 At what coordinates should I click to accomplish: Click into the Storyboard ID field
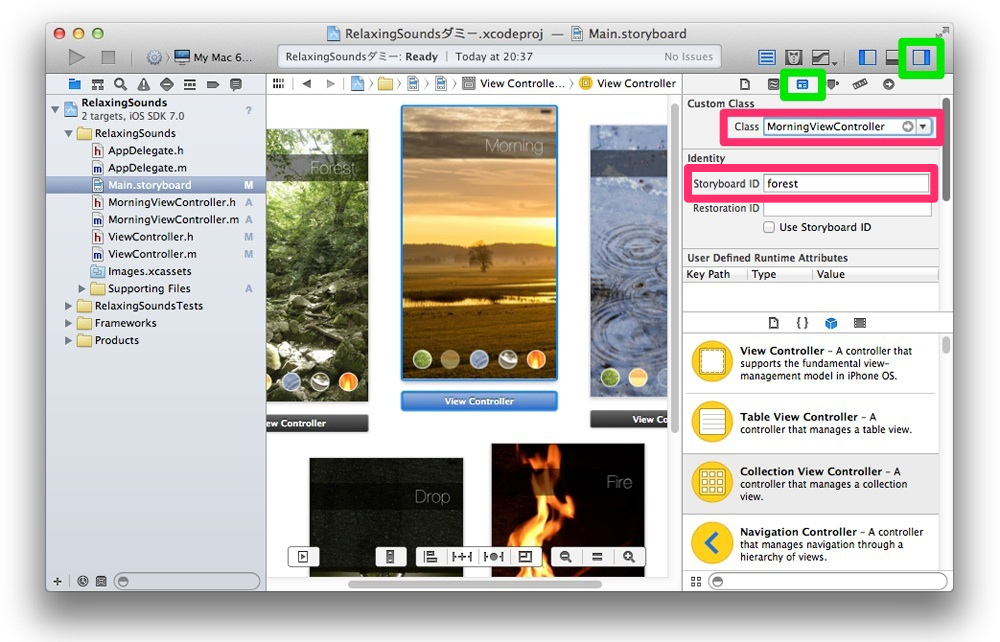pyautogui.click(x=846, y=184)
